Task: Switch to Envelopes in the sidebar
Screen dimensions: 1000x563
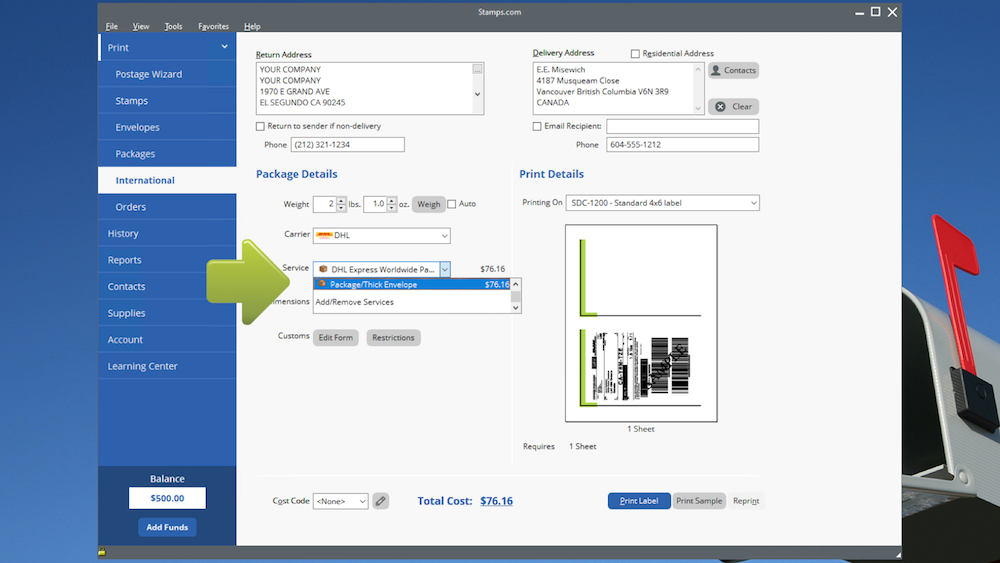Action: (137, 127)
